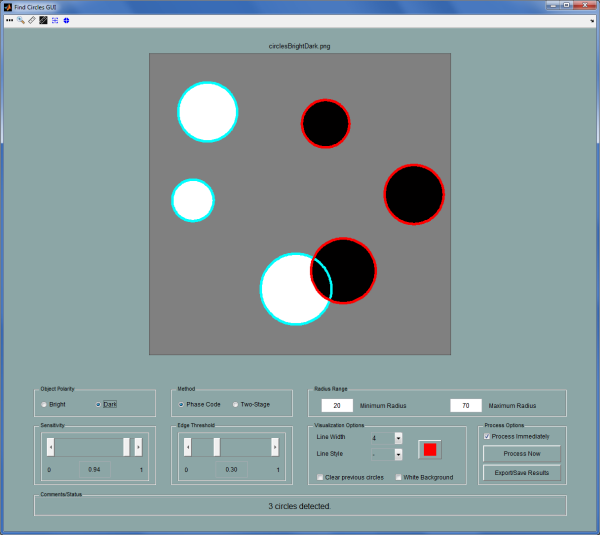Expand the Line Style dropdown
Image resolution: width=600 pixels, height=535 pixels.
point(398,454)
